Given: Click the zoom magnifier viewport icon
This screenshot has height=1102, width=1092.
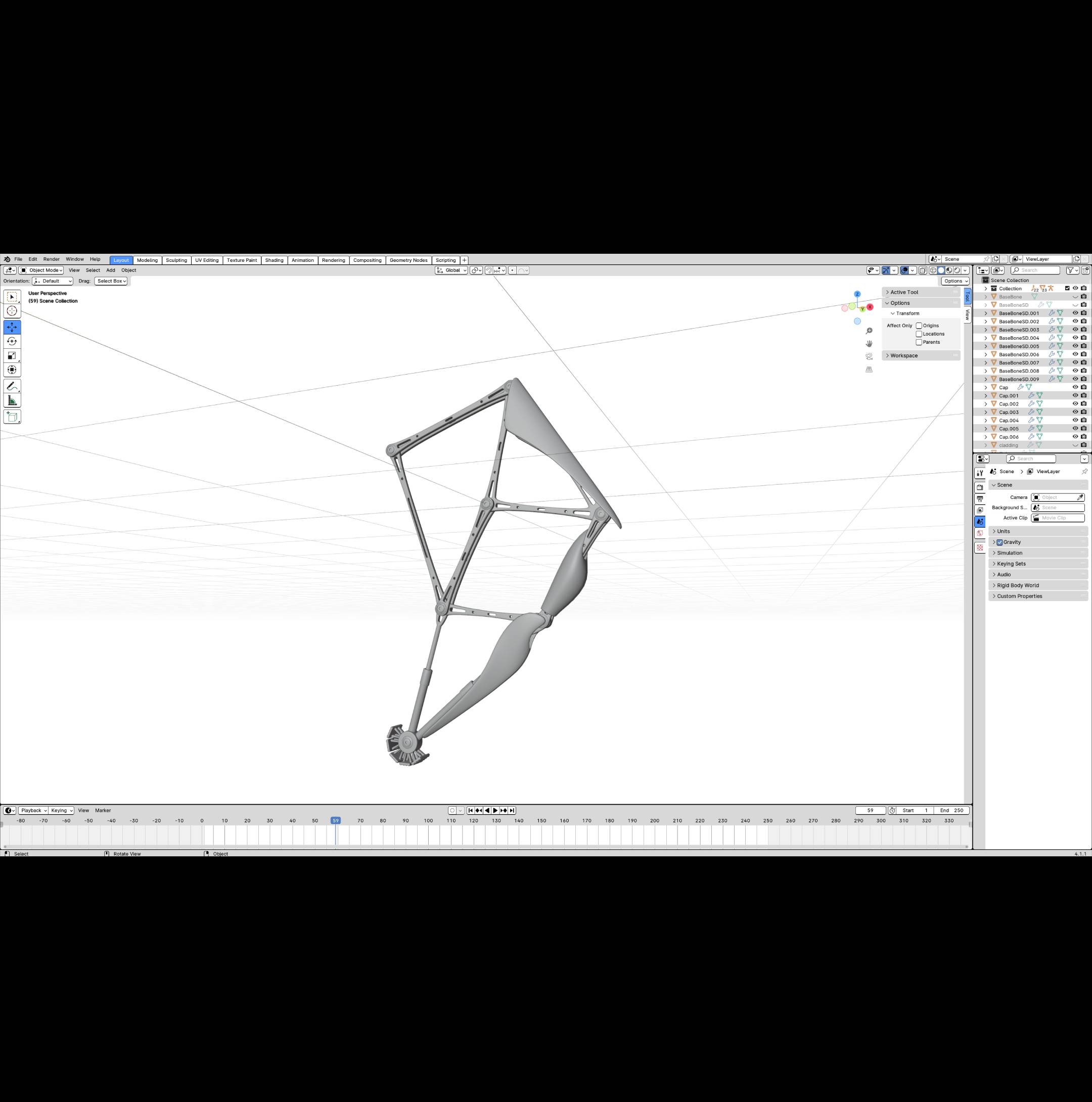Looking at the screenshot, I should 869,331.
